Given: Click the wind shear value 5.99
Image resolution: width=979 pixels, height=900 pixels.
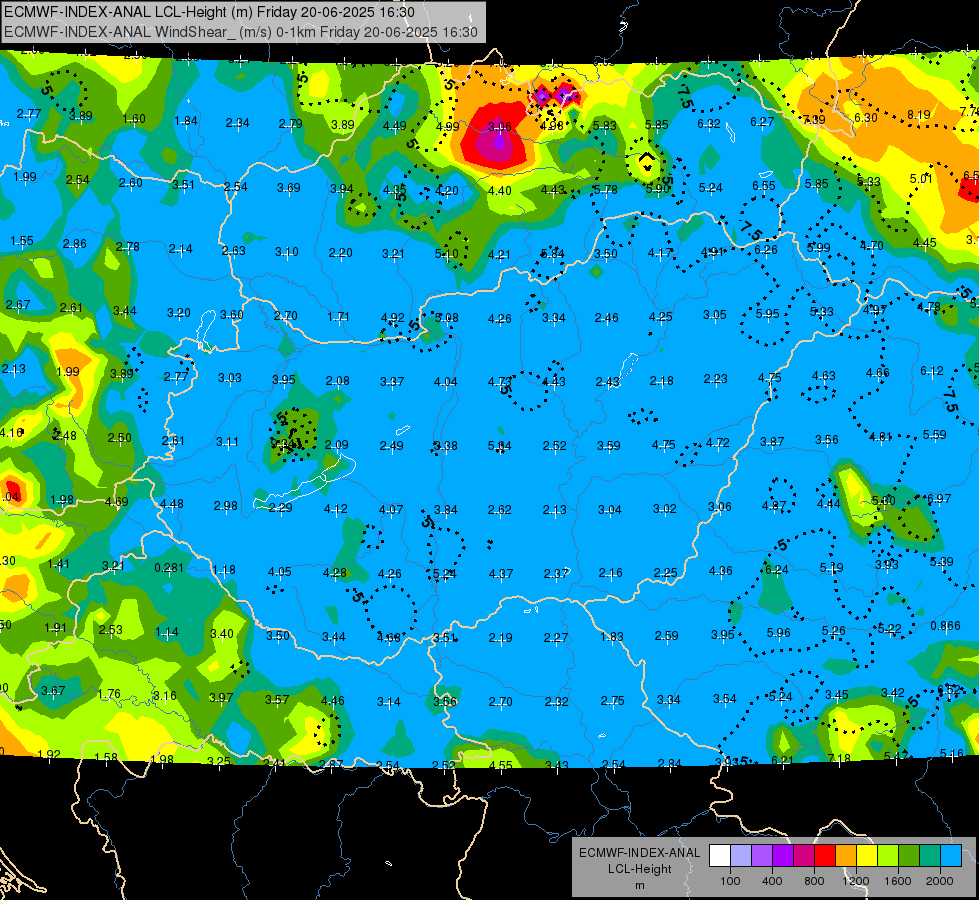Looking at the screenshot, I should [x=818, y=247].
